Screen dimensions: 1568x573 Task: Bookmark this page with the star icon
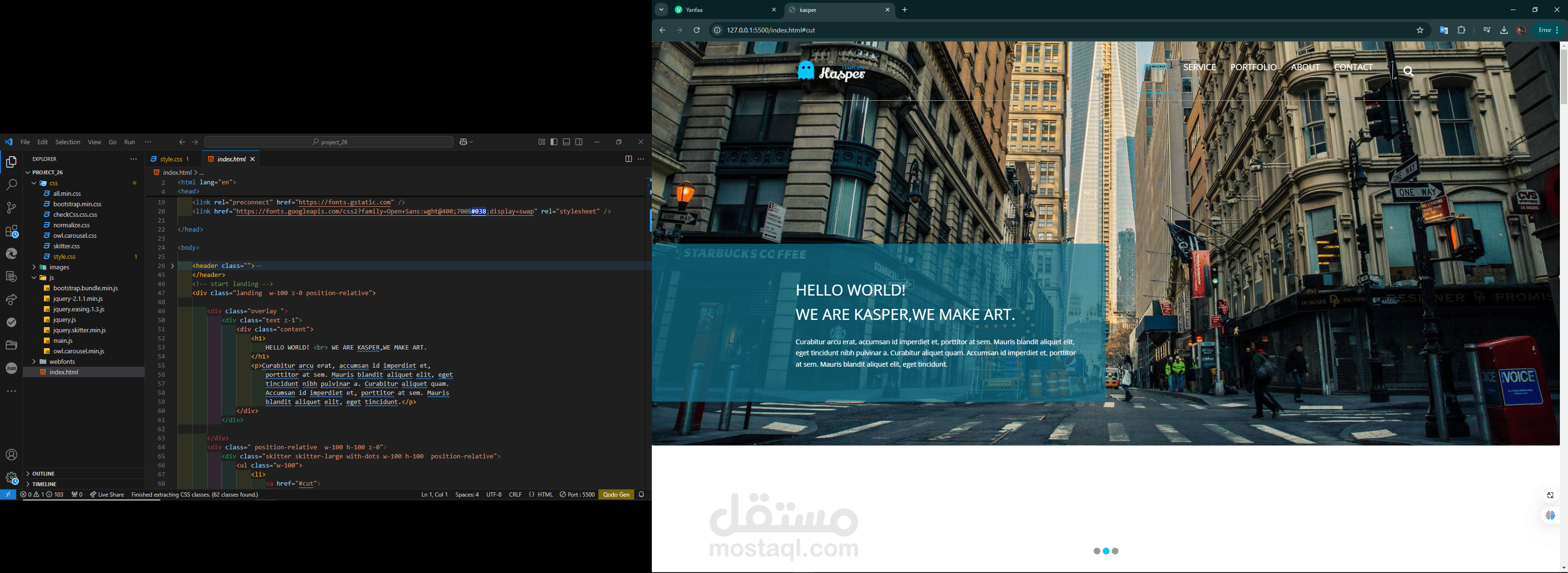pos(1420,31)
